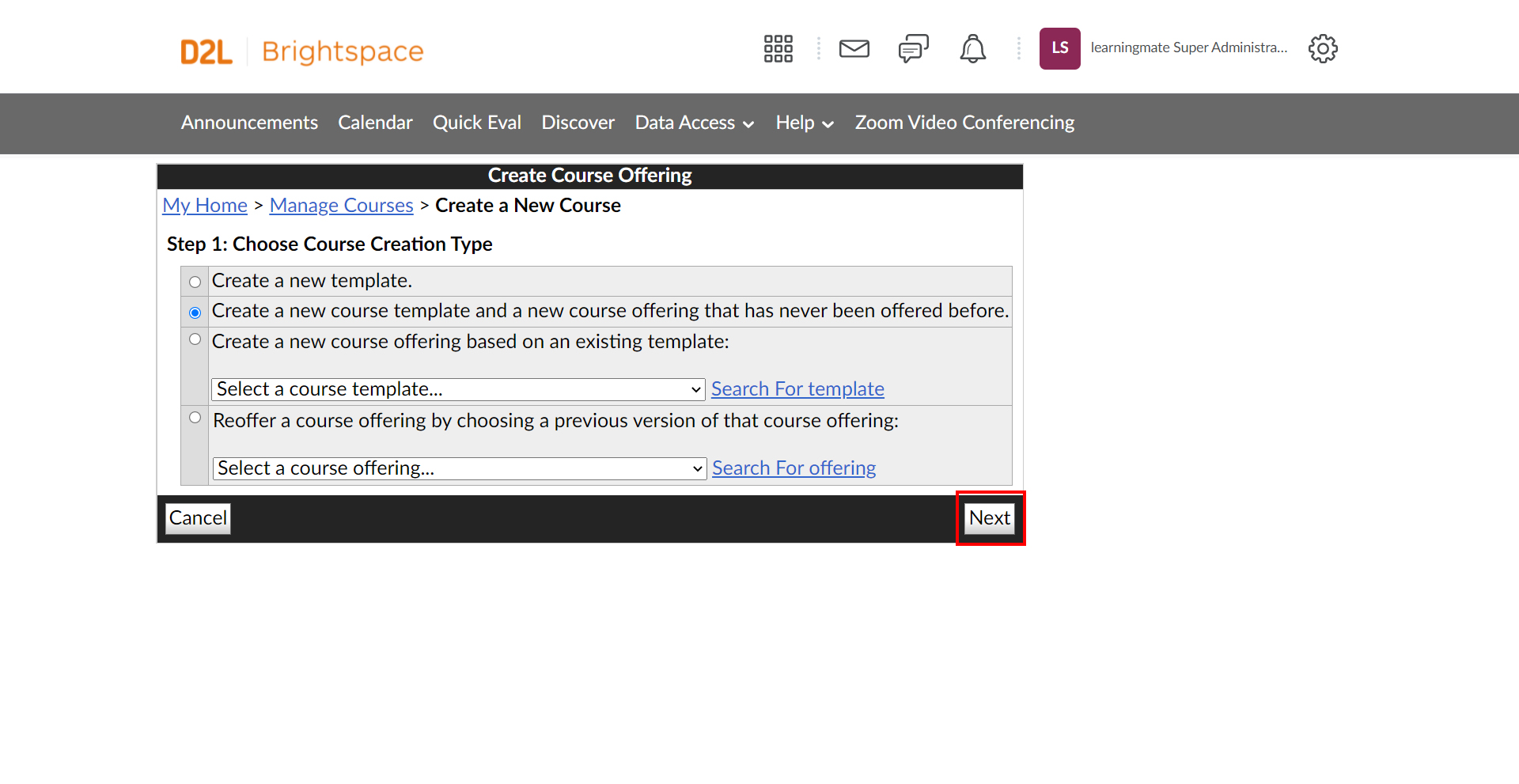1519x784 pixels.
Task: Click Search For offering link
Action: point(794,468)
